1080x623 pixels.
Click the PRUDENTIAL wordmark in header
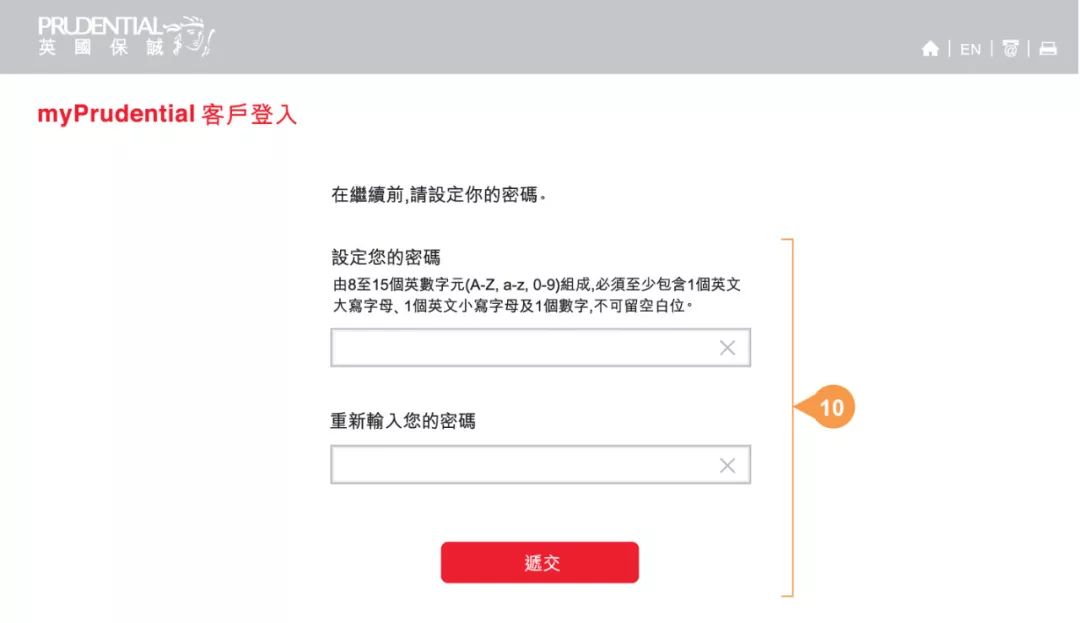[x=99, y=26]
